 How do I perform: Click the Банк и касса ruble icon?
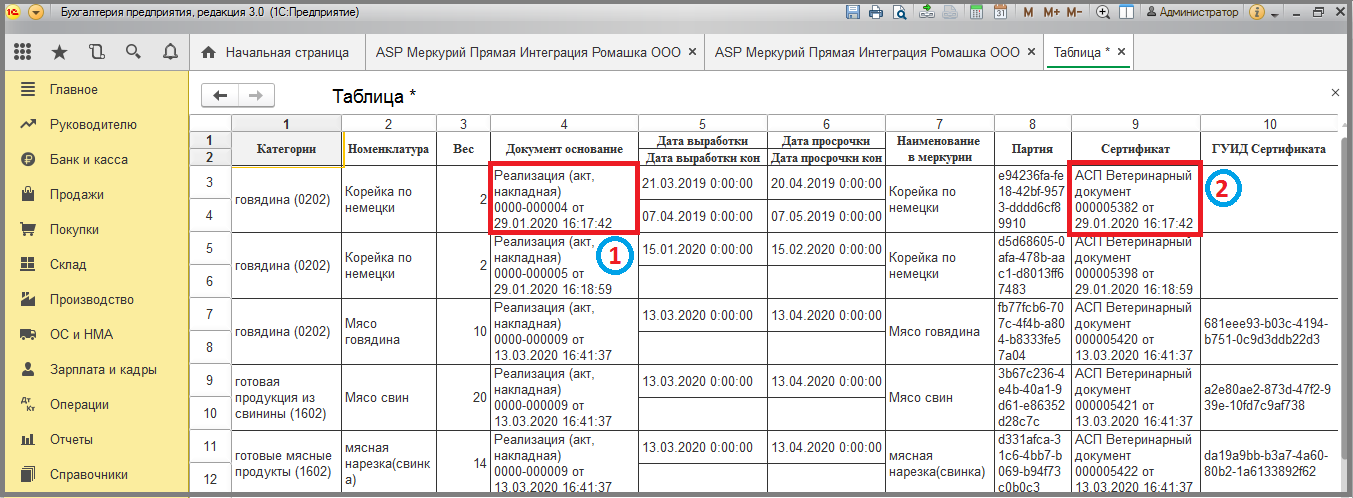point(27,160)
